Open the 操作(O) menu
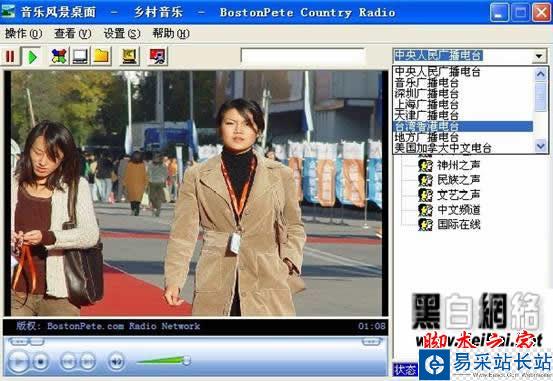Image resolution: width=553 pixels, height=381 pixels. pyautogui.click(x=23, y=34)
